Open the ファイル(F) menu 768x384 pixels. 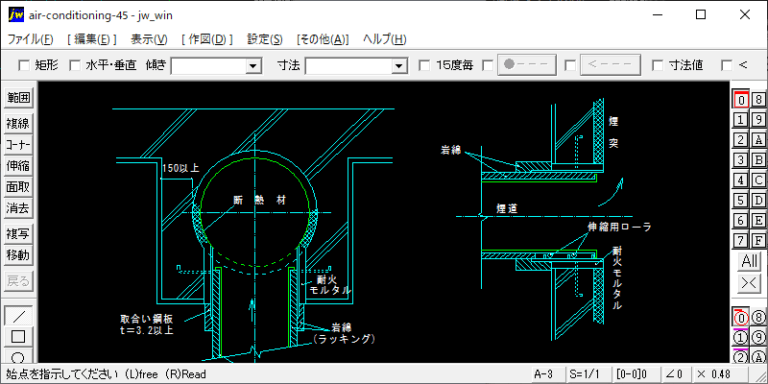point(30,40)
